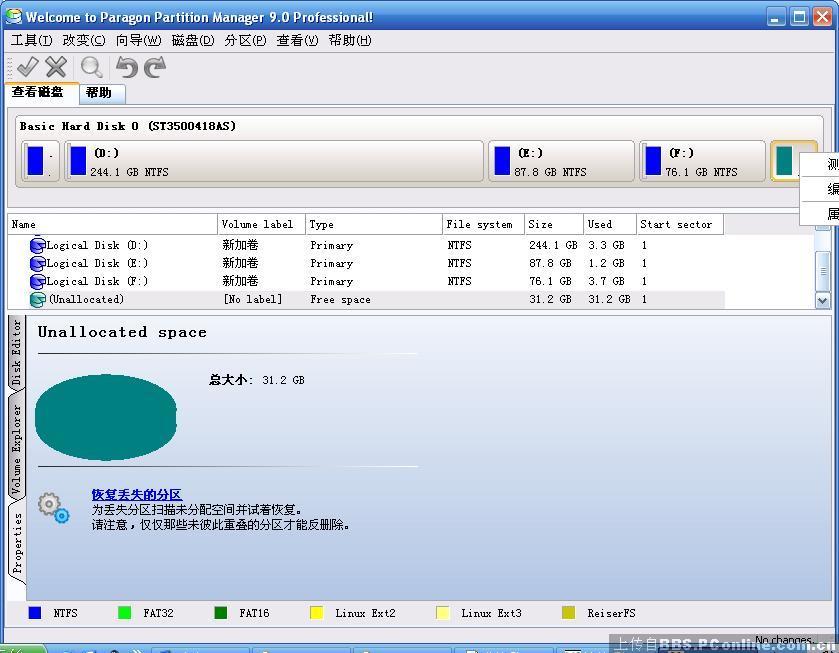
Task: Open the 分区(P) menu
Action: click(245, 40)
